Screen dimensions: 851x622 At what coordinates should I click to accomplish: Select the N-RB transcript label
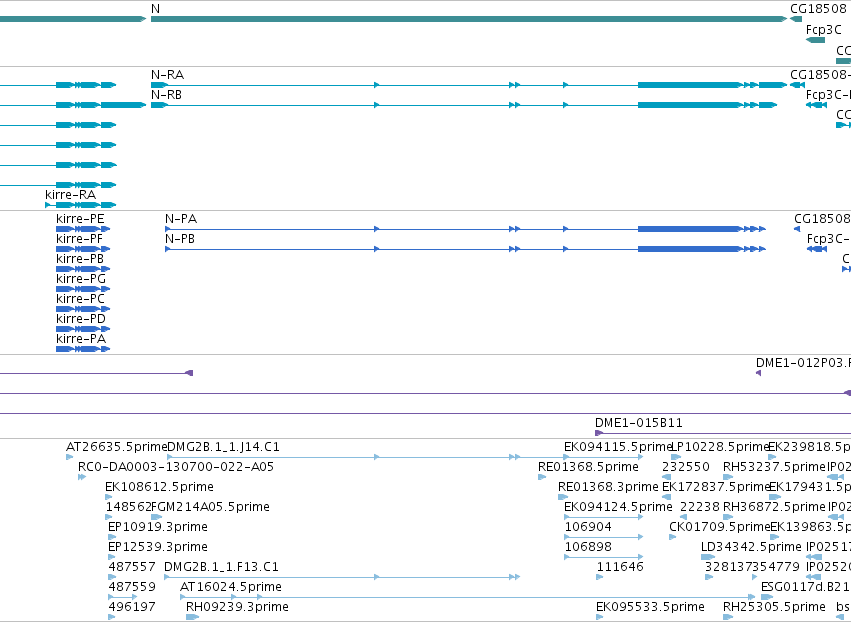166,94
